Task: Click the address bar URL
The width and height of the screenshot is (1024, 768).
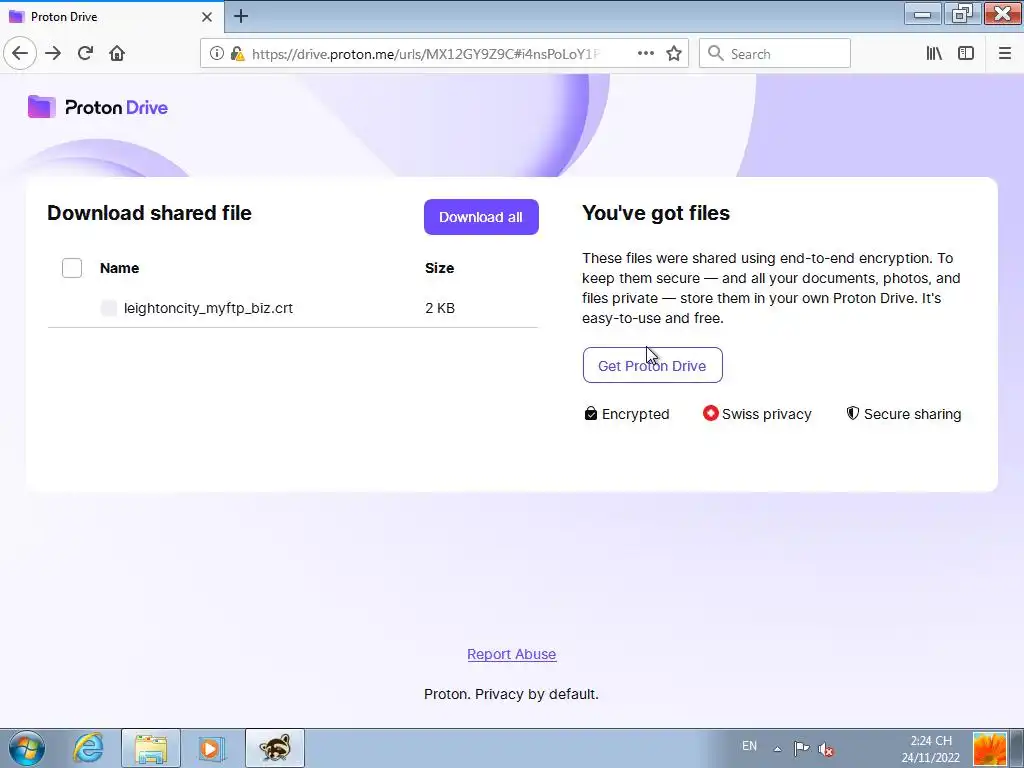Action: coord(426,54)
